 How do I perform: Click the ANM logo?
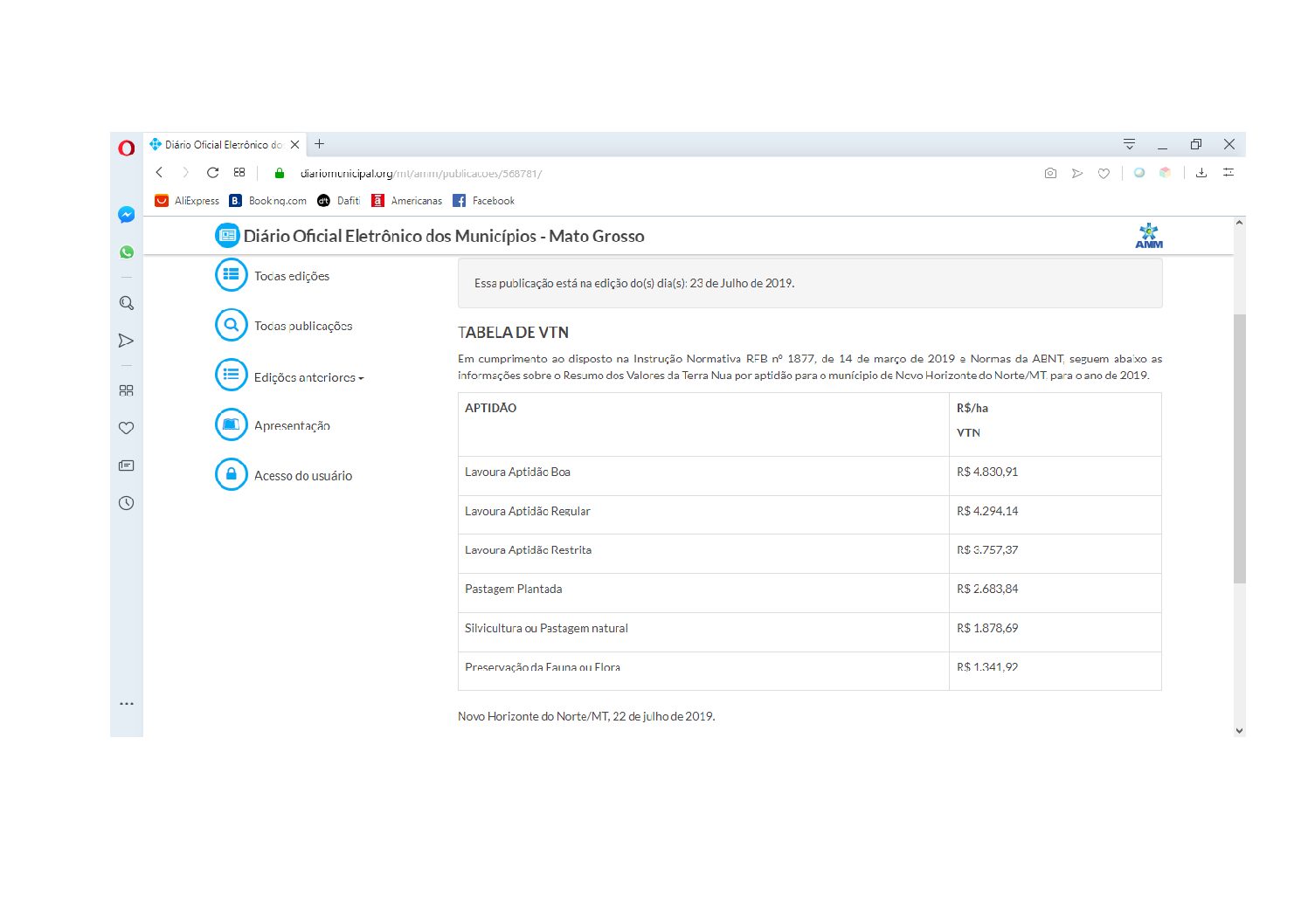[x=1148, y=236]
